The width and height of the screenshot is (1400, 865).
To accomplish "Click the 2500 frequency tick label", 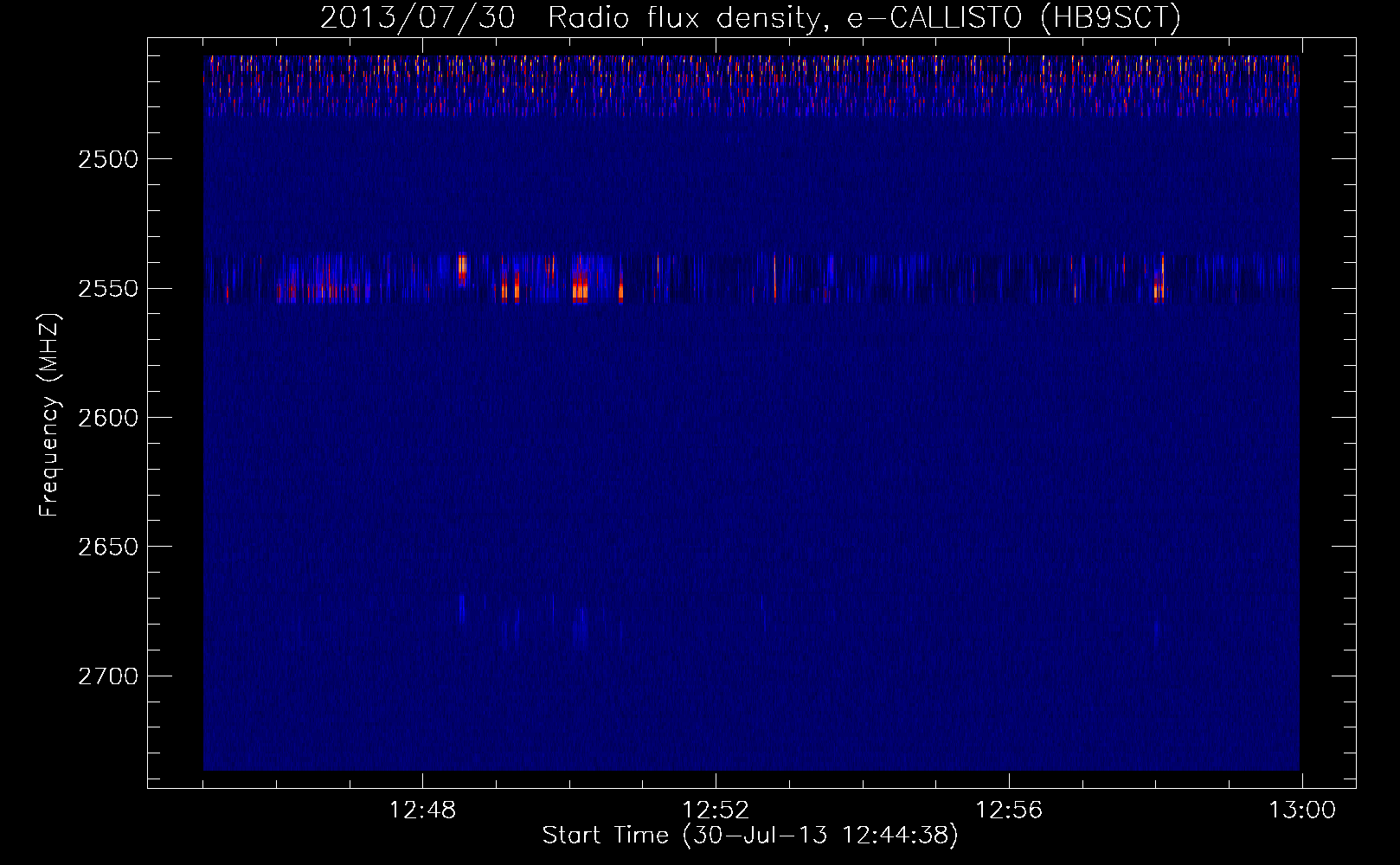I will tap(107, 159).
